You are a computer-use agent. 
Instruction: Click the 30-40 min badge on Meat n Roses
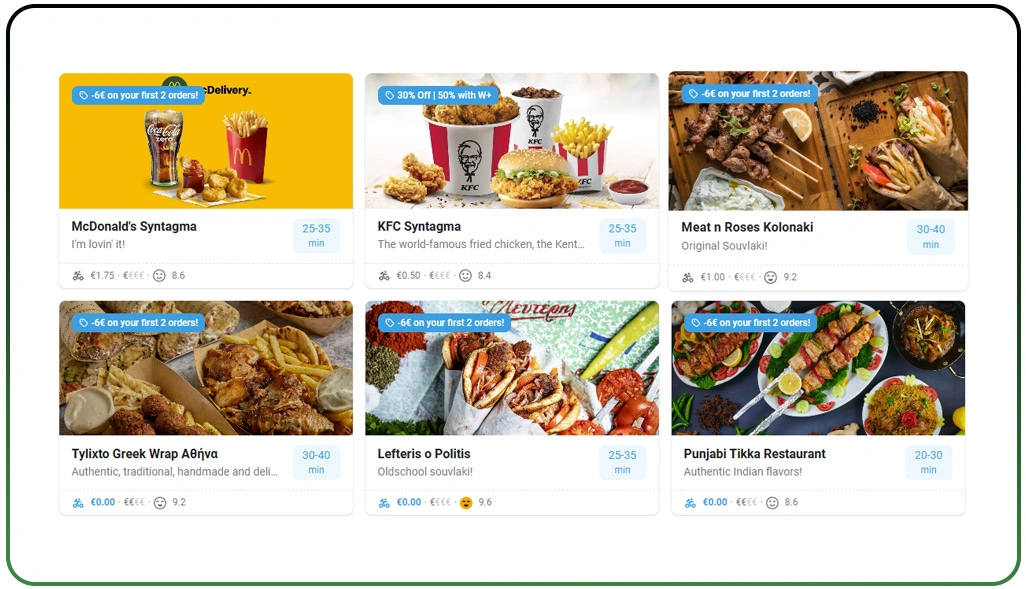point(930,236)
